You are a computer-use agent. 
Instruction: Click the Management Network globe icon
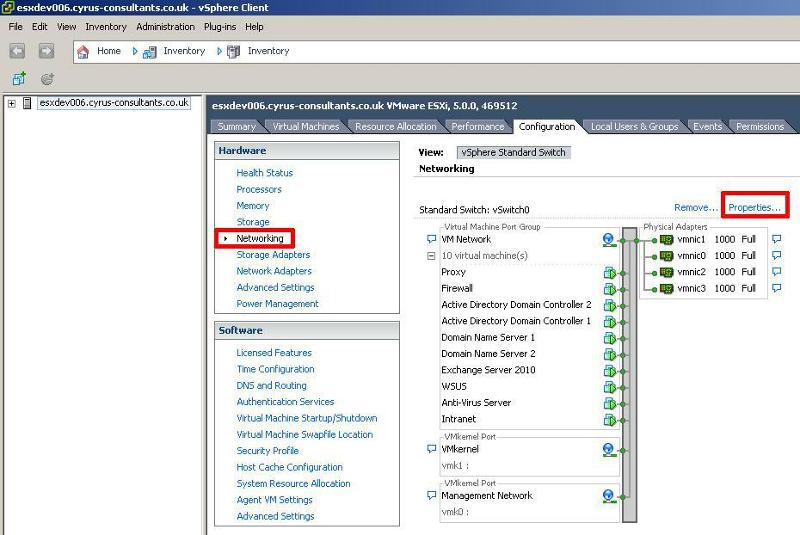pyautogui.click(x=608, y=496)
